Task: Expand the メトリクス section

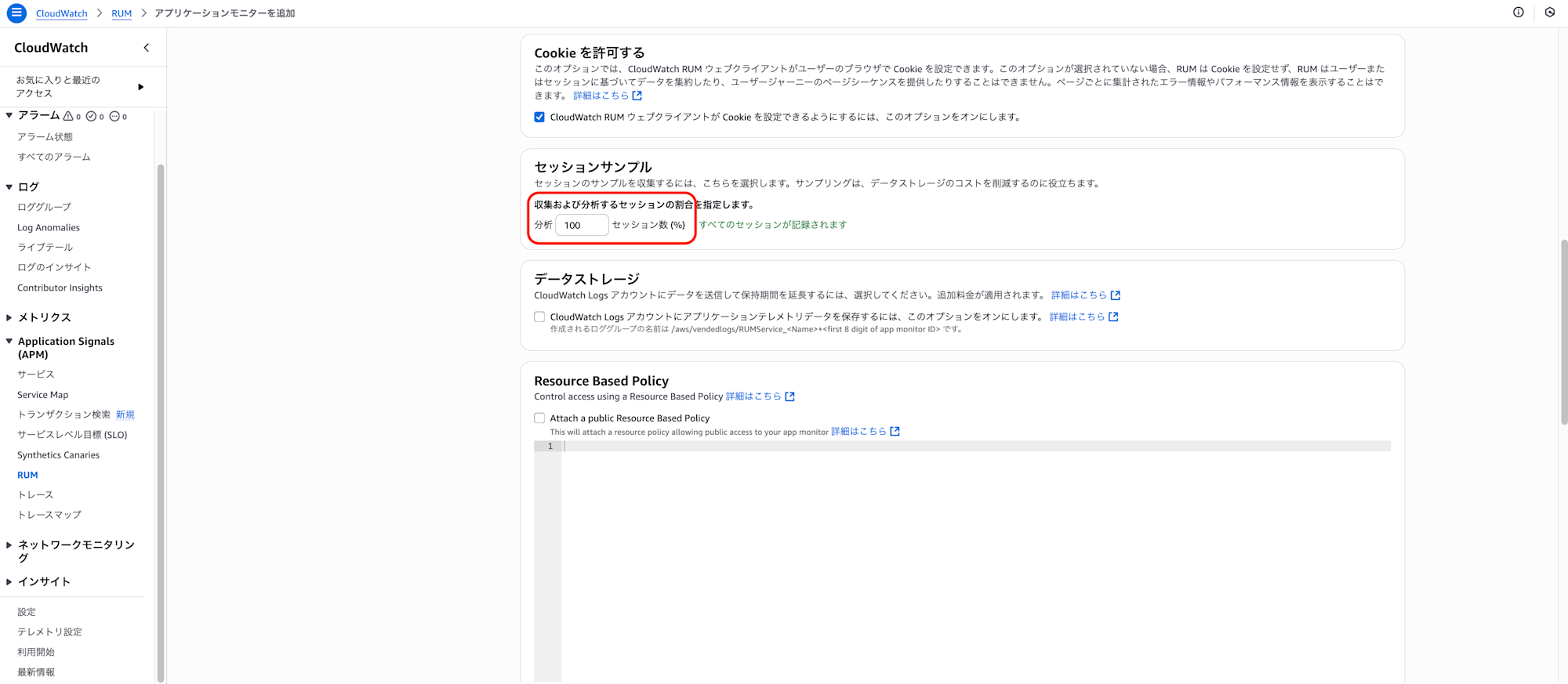Action: 9,317
